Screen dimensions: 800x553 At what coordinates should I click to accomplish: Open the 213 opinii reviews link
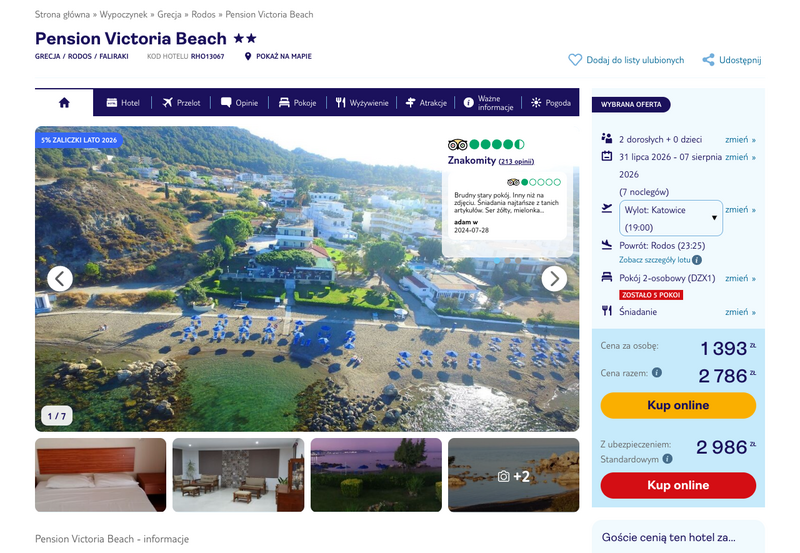click(516, 161)
